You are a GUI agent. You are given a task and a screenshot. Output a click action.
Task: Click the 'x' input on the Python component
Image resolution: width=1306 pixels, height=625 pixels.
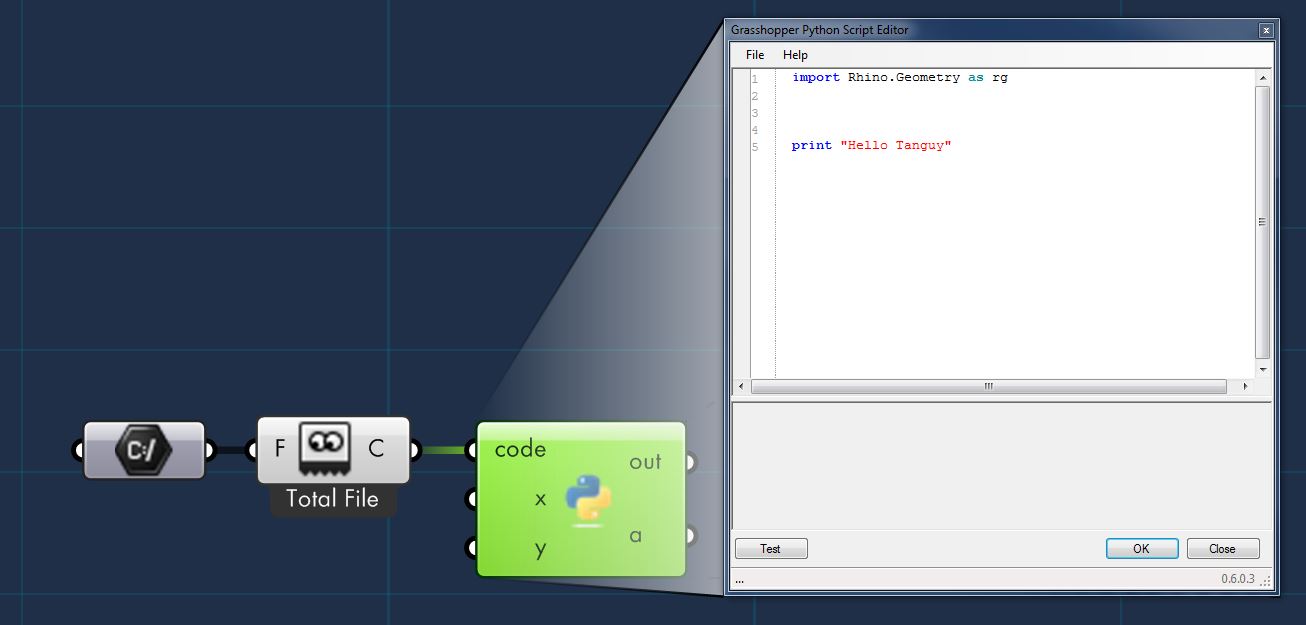[540, 498]
